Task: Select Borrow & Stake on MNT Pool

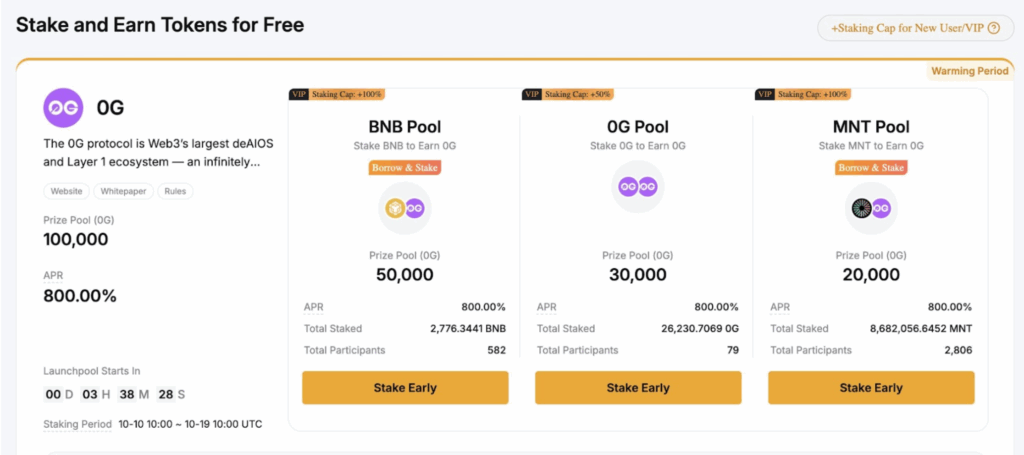Action: click(871, 167)
